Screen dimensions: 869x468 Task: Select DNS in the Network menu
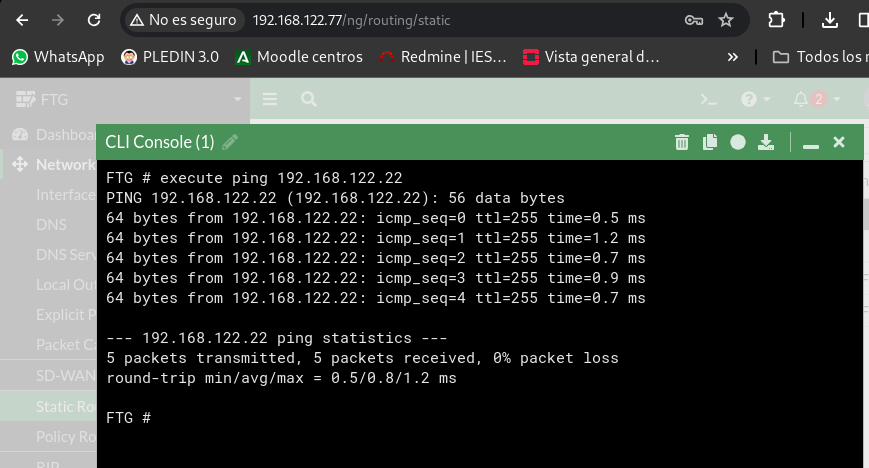coord(51,225)
